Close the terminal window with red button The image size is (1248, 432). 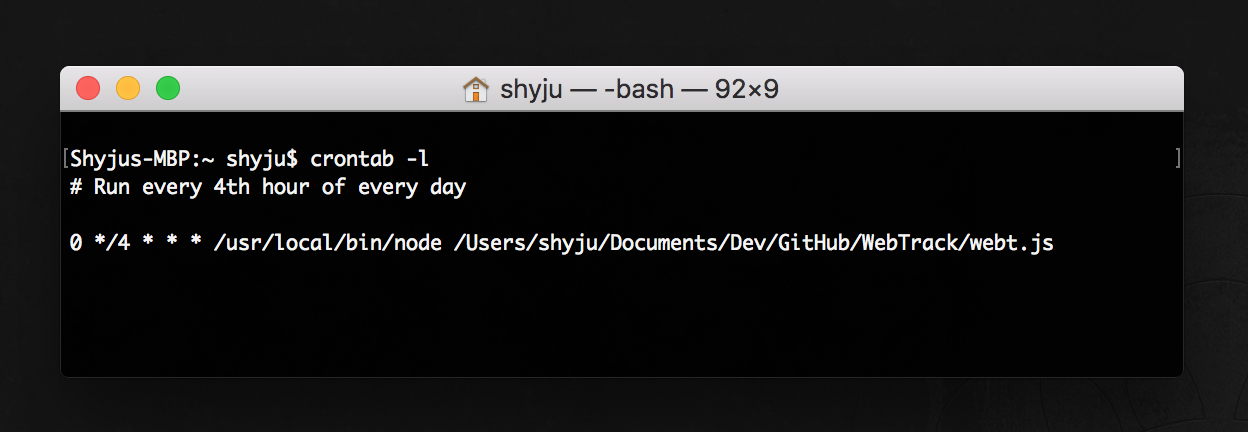click(x=88, y=88)
